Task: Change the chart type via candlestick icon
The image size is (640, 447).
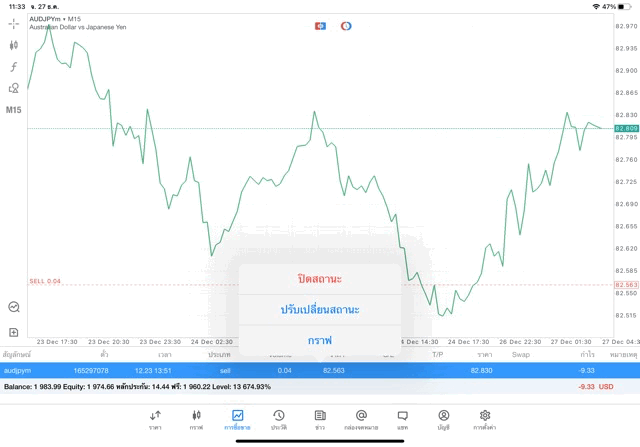Action: [14, 45]
